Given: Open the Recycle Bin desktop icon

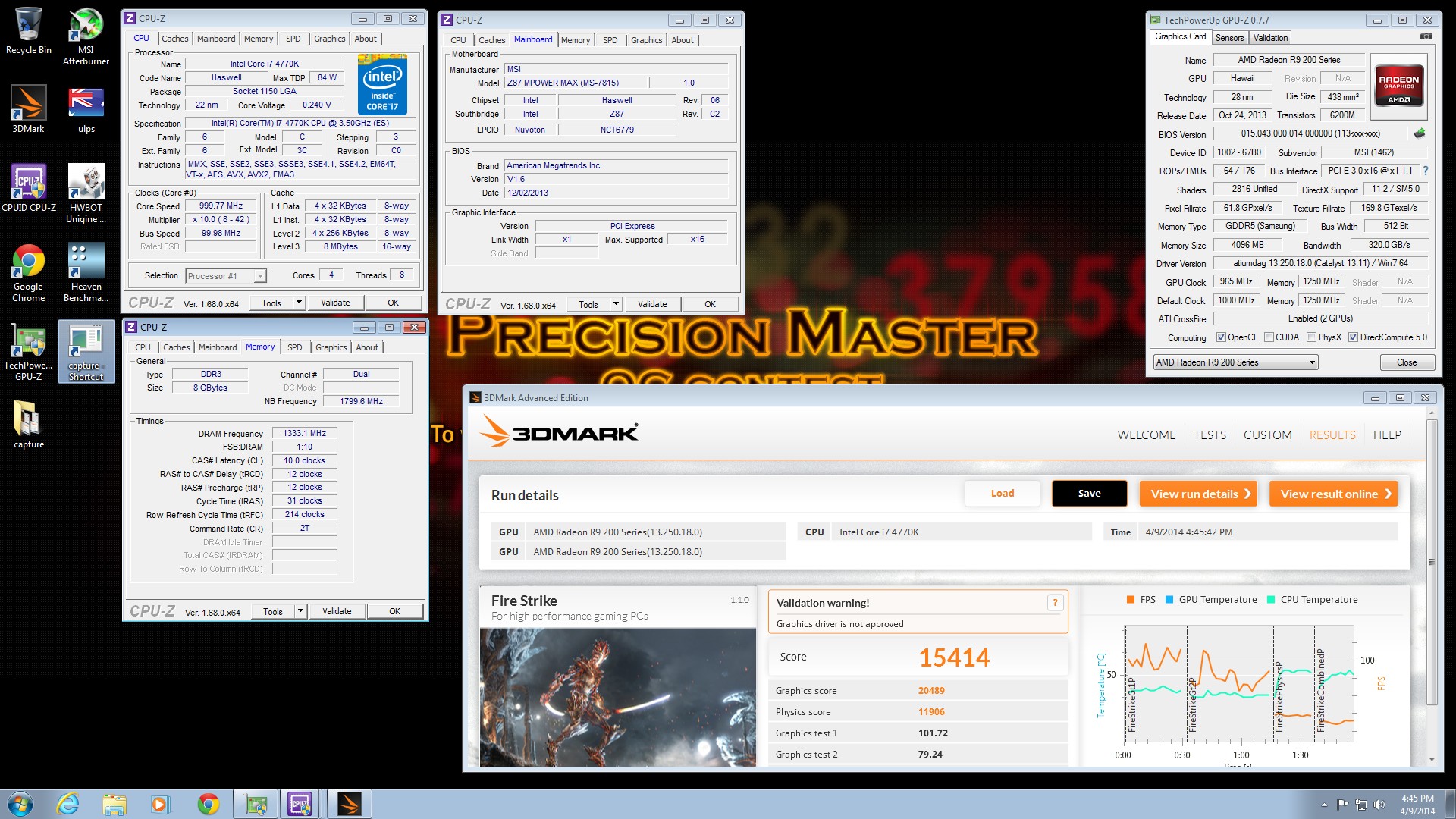Looking at the screenshot, I should 28,32.
